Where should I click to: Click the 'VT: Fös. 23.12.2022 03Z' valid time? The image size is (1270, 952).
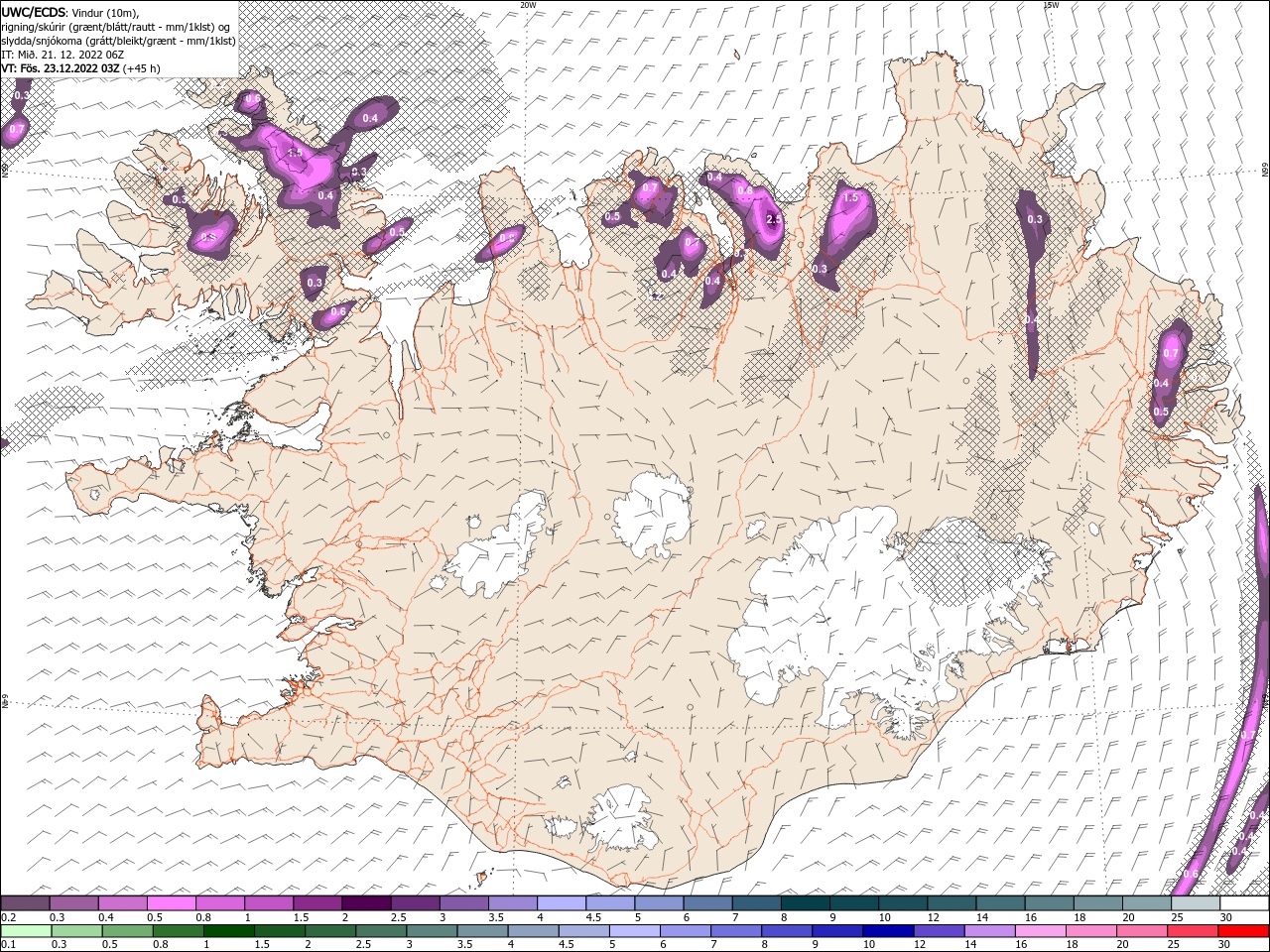(x=61, y=68)
